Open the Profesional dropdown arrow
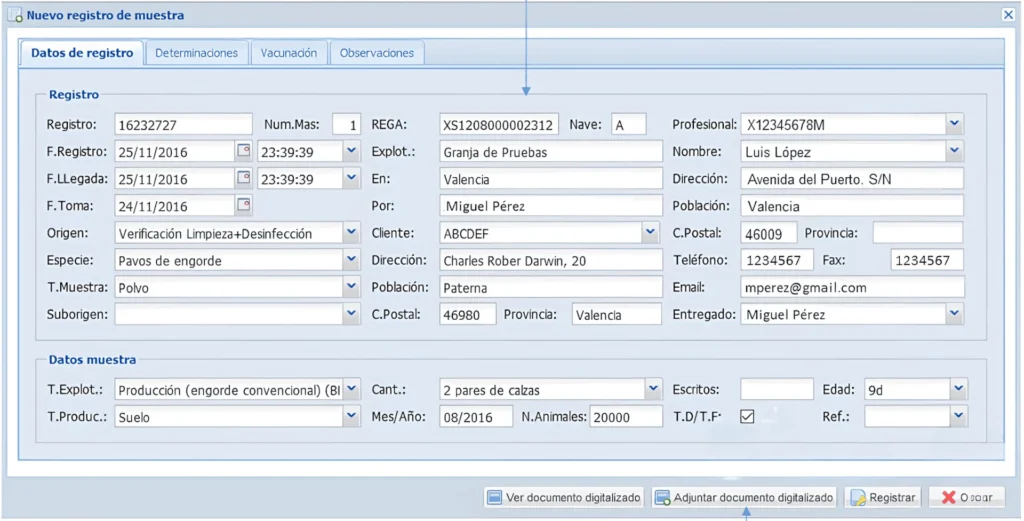Screen dimensions: 1024x521 pyautogui.click(x=955, y=124)
